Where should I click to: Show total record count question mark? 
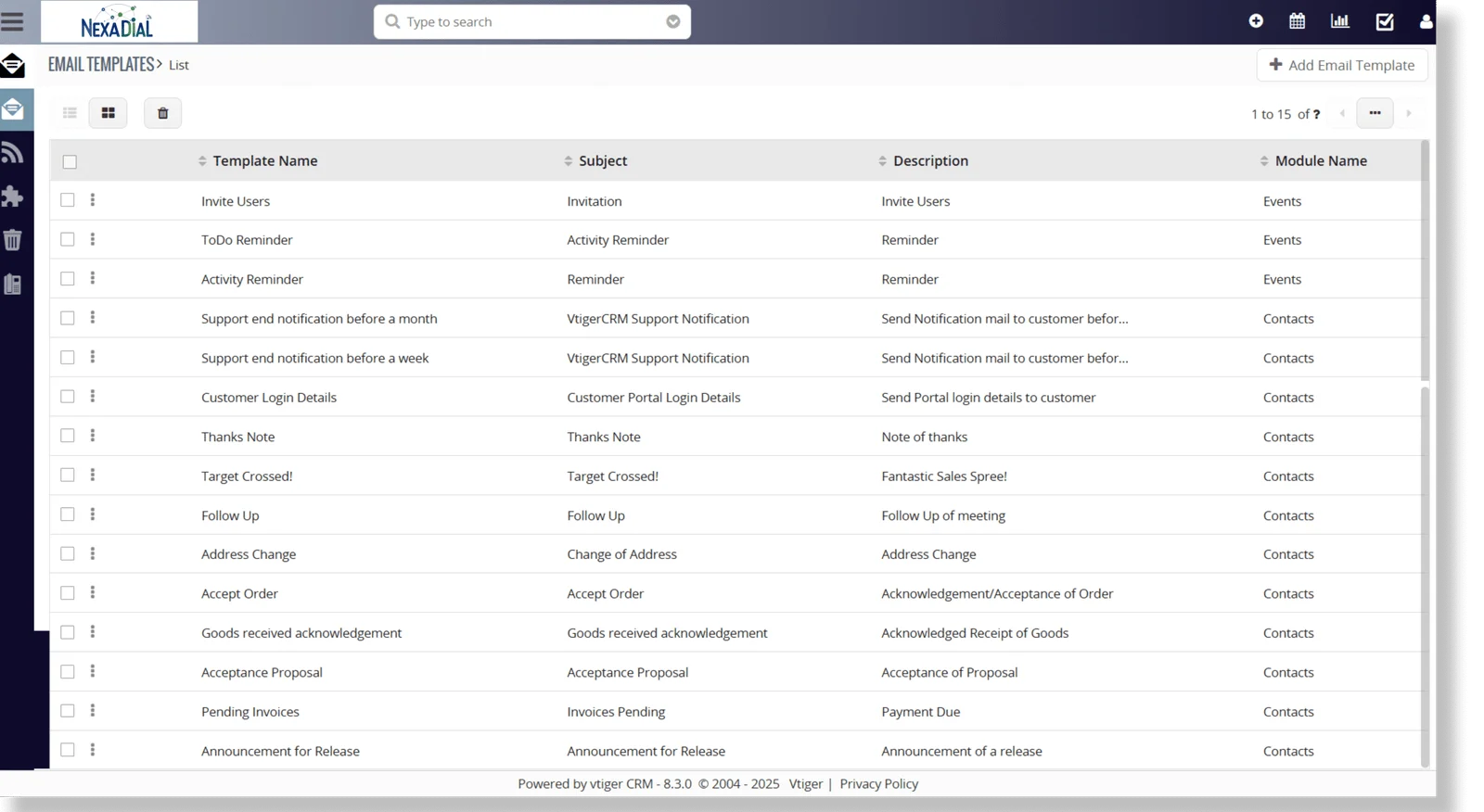(x=1316, y=114)
